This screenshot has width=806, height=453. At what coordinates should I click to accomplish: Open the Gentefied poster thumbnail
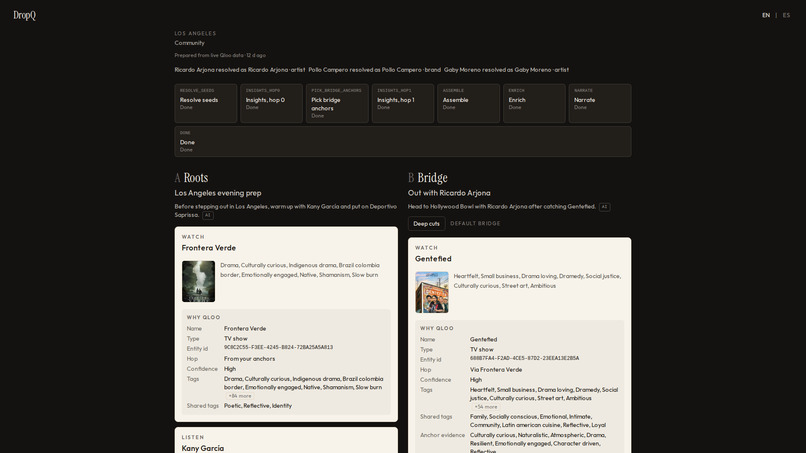pyautogui.click(x=432, y=292)
